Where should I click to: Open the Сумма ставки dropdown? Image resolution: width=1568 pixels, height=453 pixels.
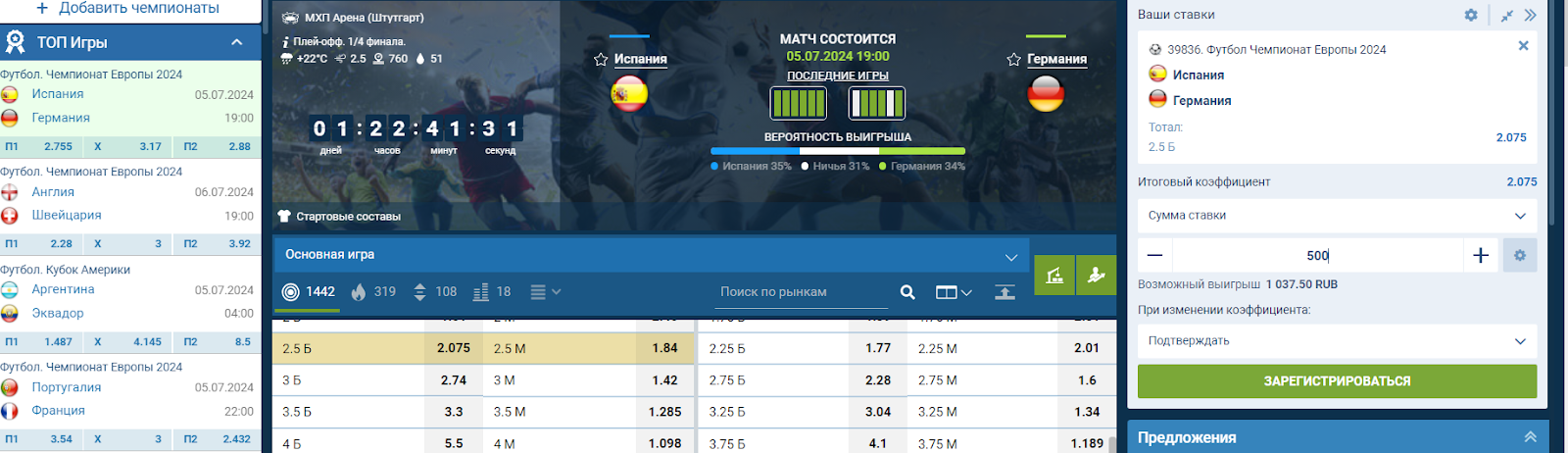(x=1337, y=216)
